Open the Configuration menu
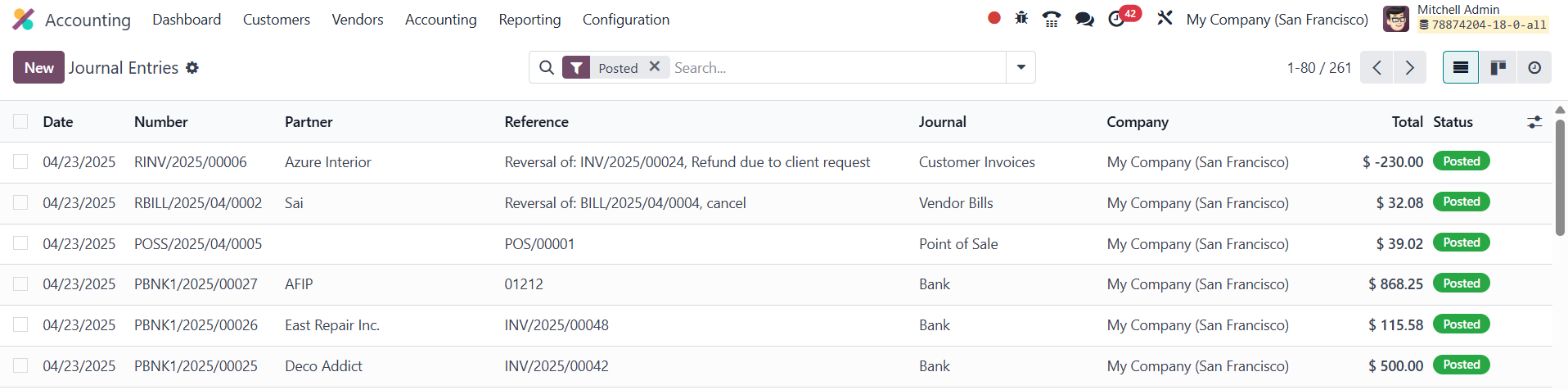The width and height of the screenshot is (1568, 390). coord(625,20)
